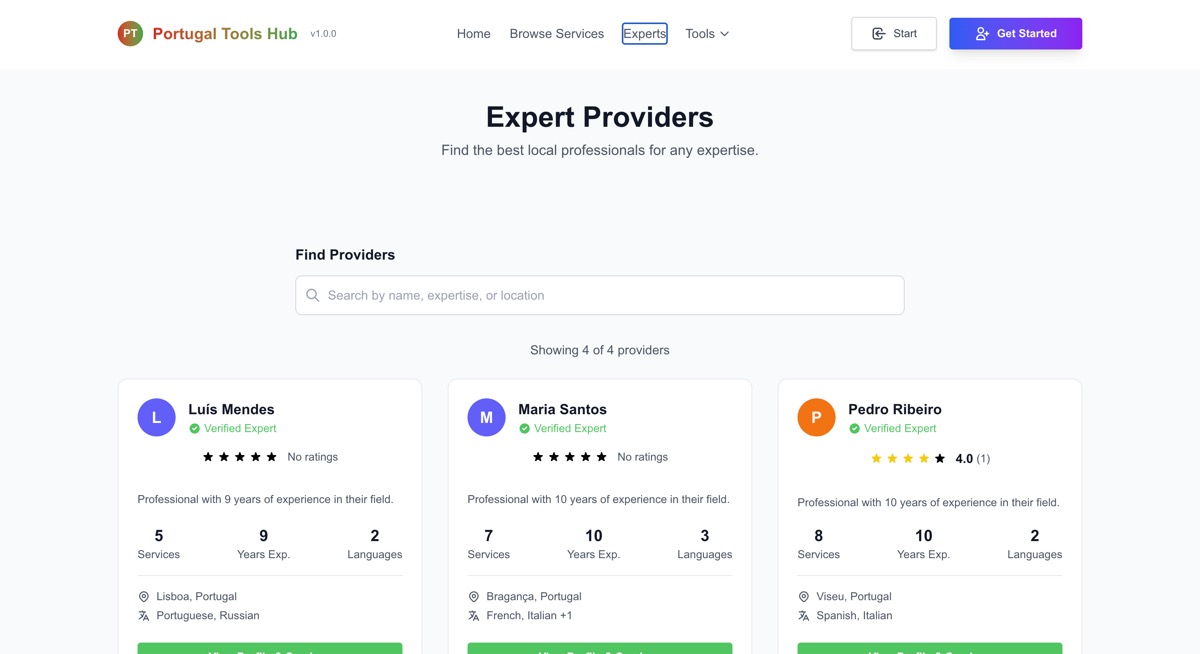Open the Portugal Tools Hub title link

(225, 34)
